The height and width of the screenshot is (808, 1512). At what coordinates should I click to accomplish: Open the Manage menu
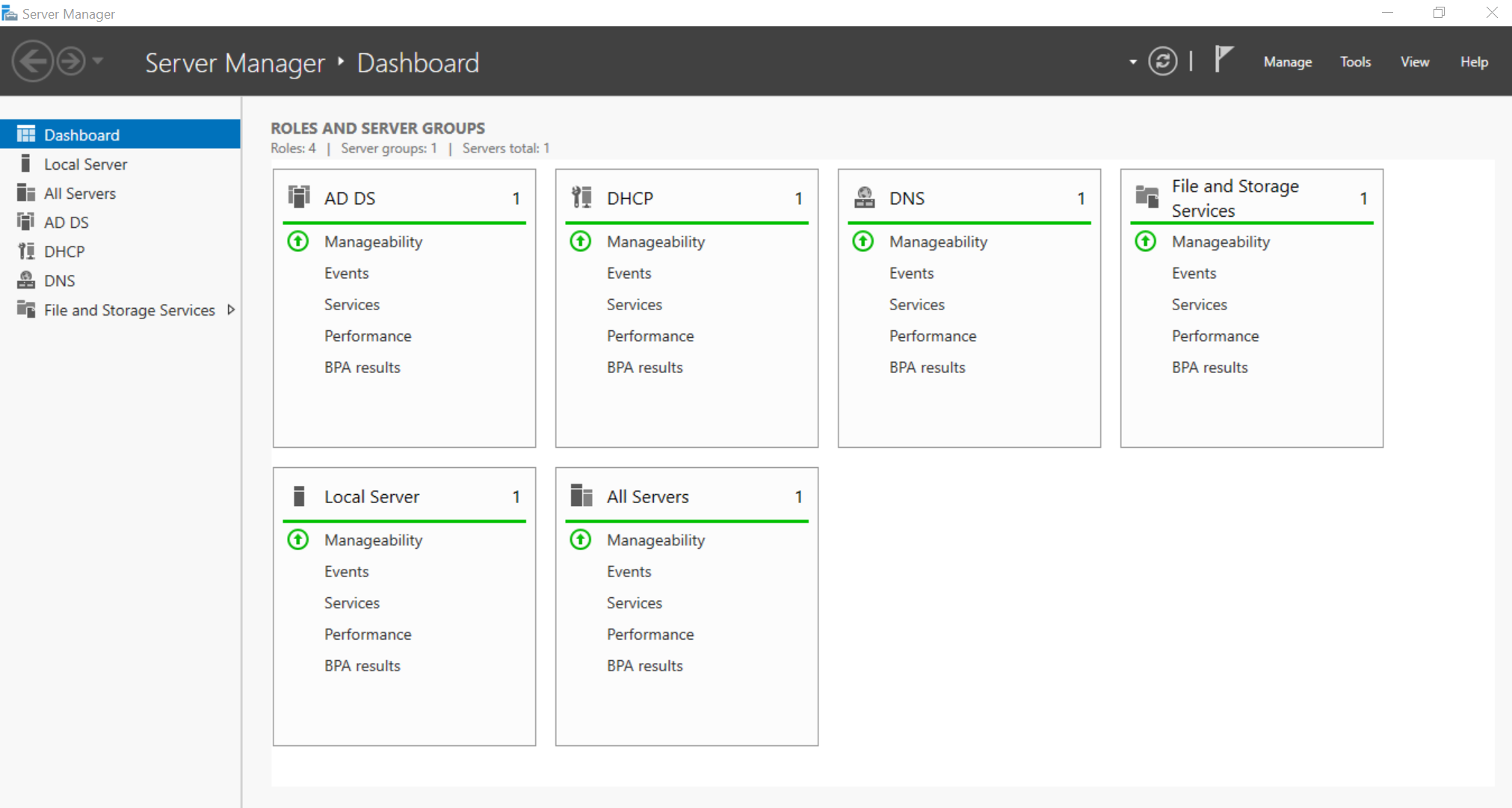(1287, 62)
